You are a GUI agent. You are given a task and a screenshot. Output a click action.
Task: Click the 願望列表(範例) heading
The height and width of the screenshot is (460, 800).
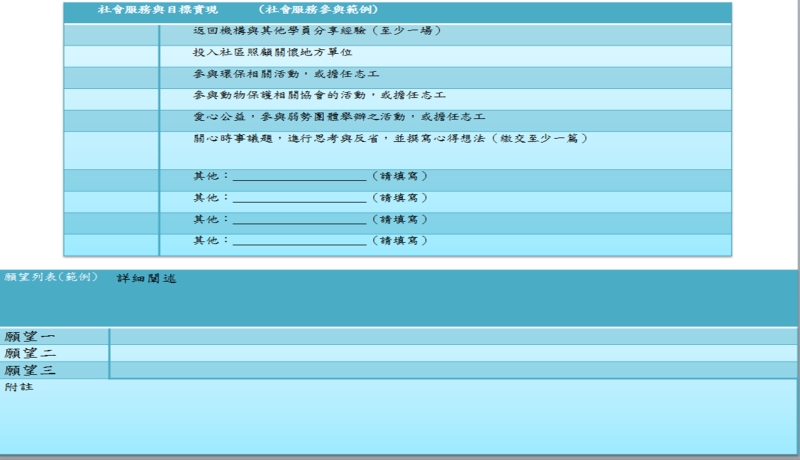pyautogui.click(x=52, y=278)
